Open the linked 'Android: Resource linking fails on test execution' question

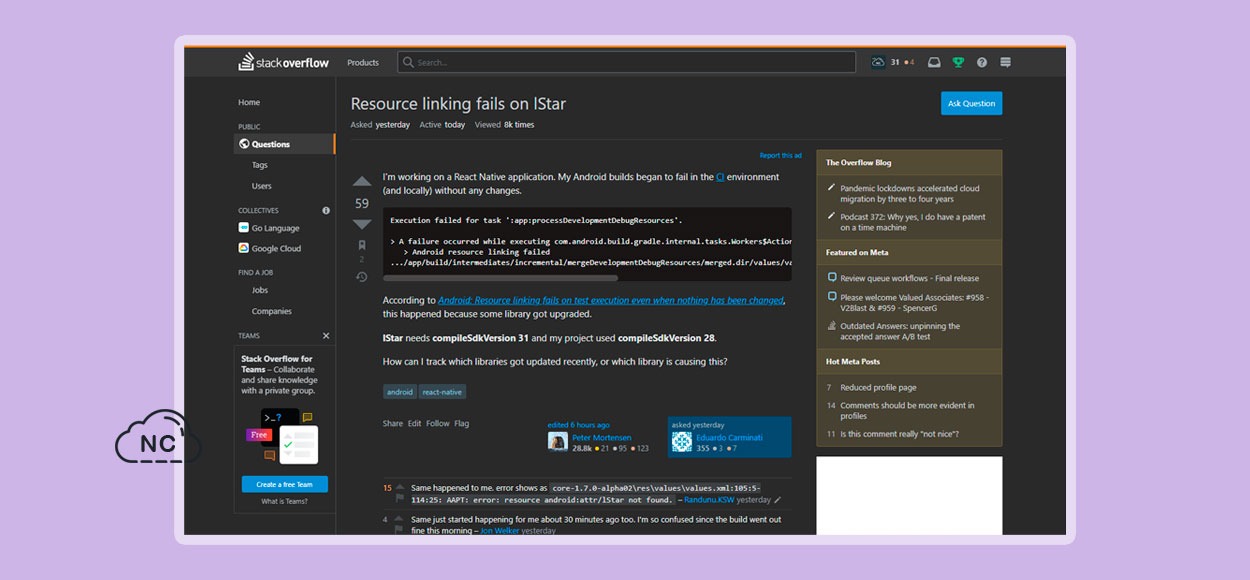point(611,300)
